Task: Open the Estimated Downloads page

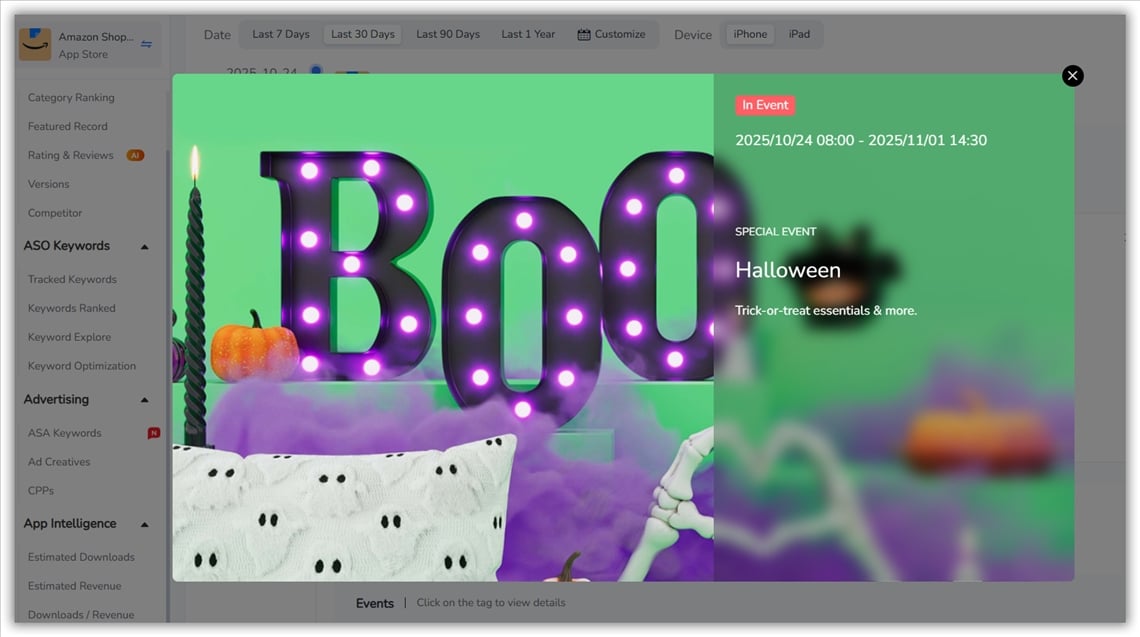Action: [81, 557]
